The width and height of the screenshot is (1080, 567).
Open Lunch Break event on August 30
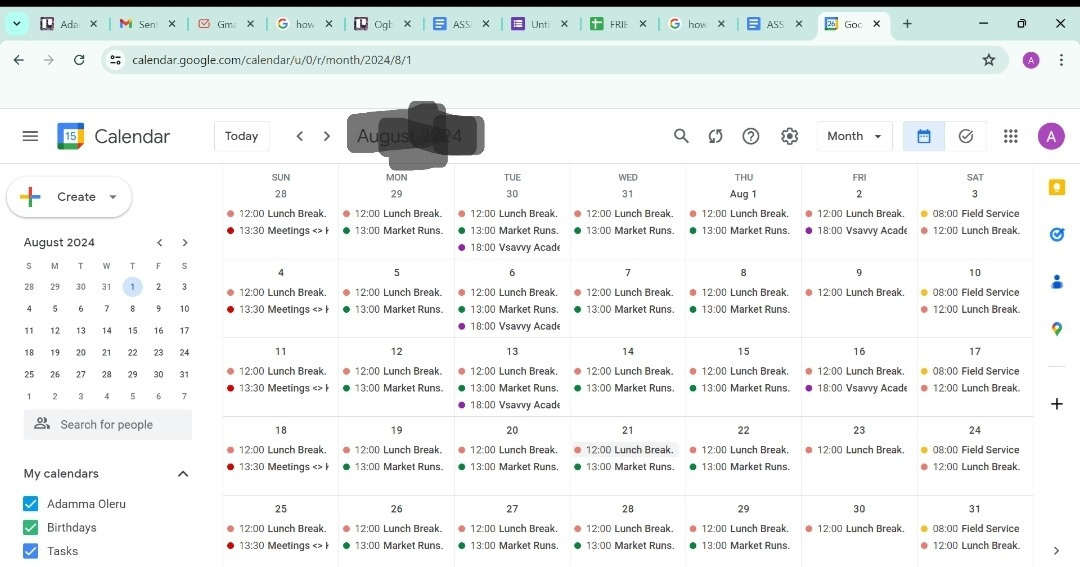859,529
